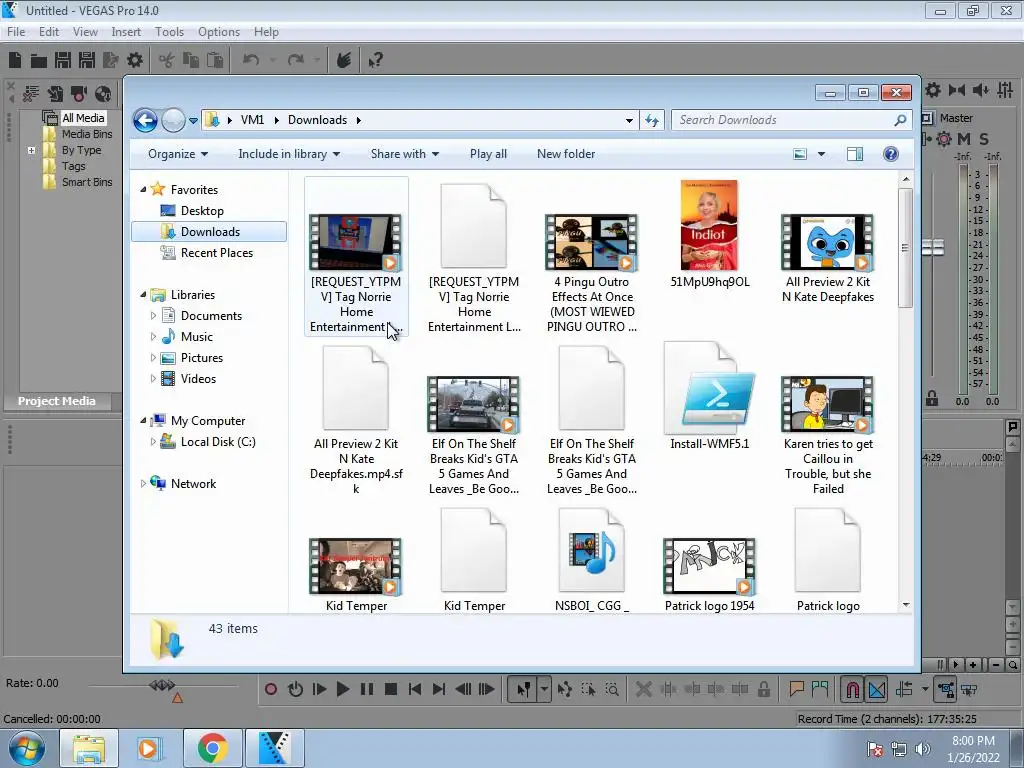Toggle Enable Snapping magnet button
1024x768 pixels.
point(852,689)
